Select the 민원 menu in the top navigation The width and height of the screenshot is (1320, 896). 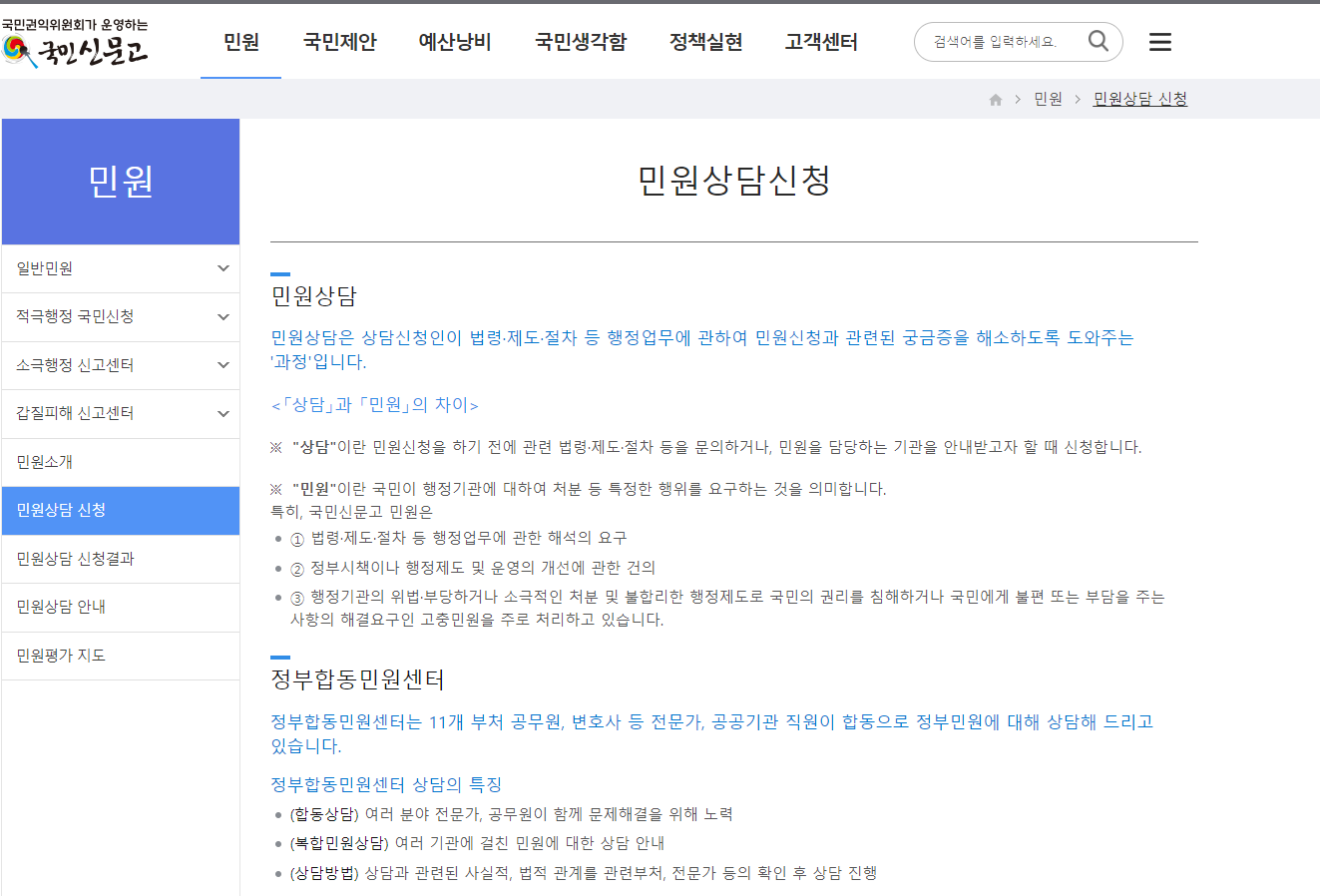(x=240, y=41)
